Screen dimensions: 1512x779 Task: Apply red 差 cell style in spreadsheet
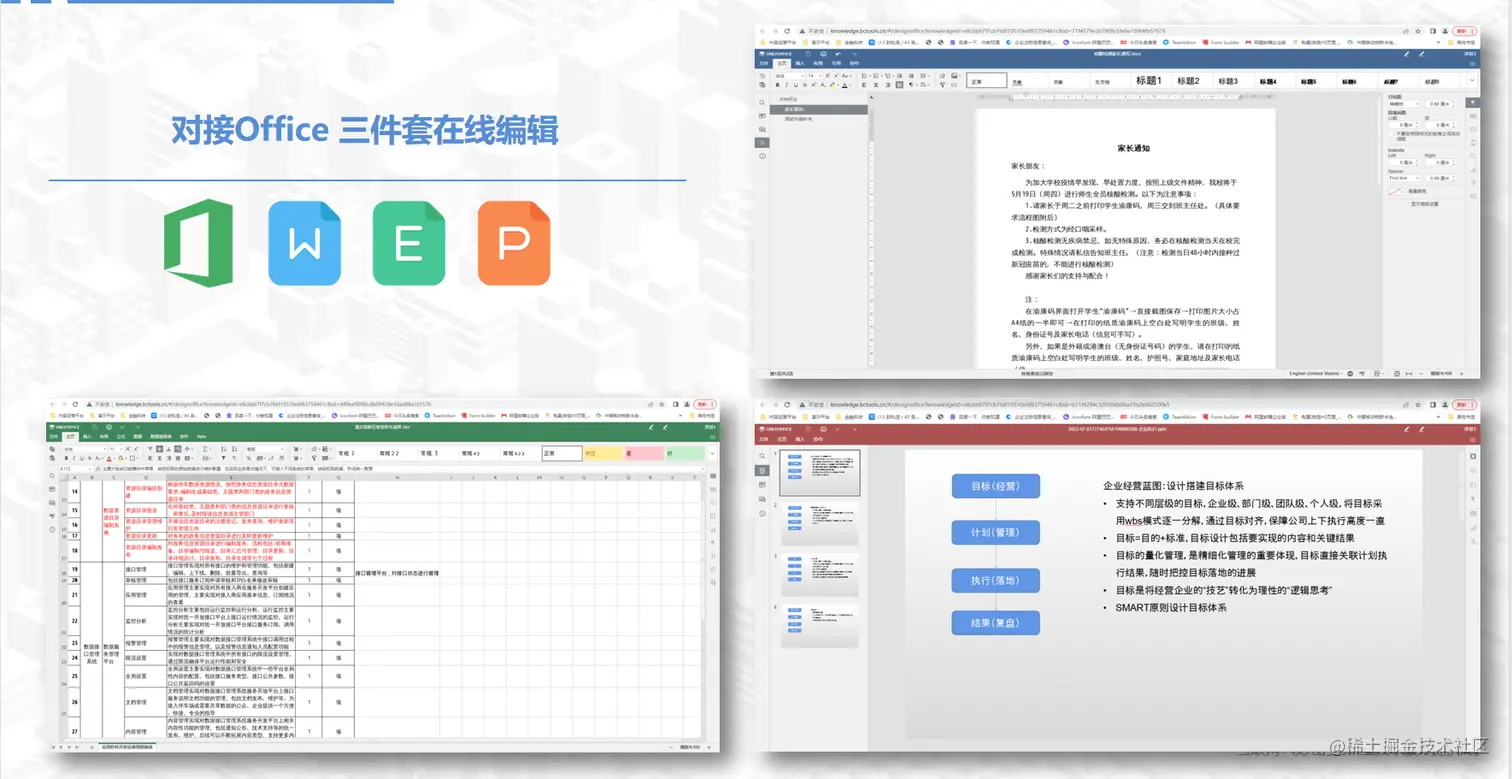click(644, 453)
